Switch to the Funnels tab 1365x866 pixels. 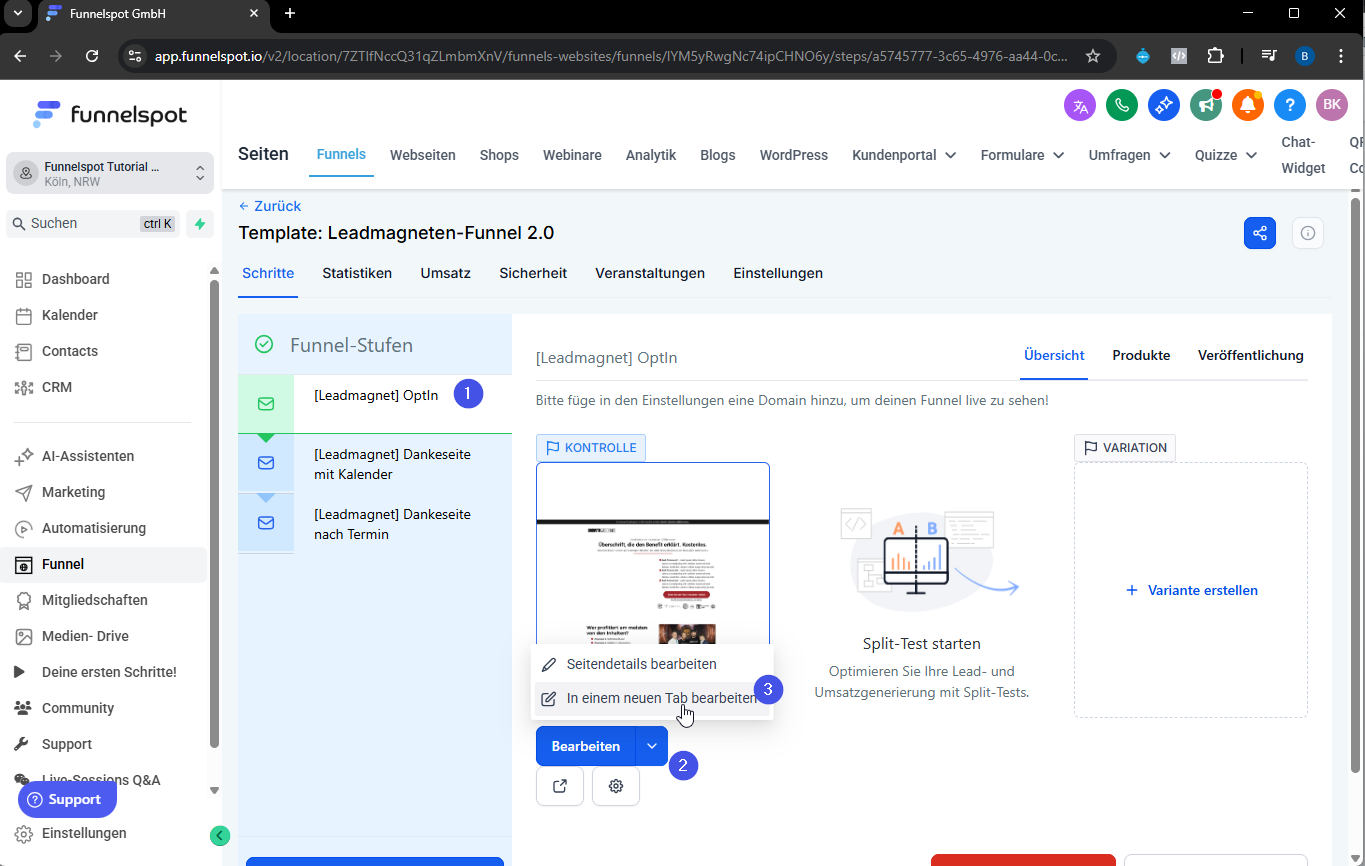click(341, 155)
